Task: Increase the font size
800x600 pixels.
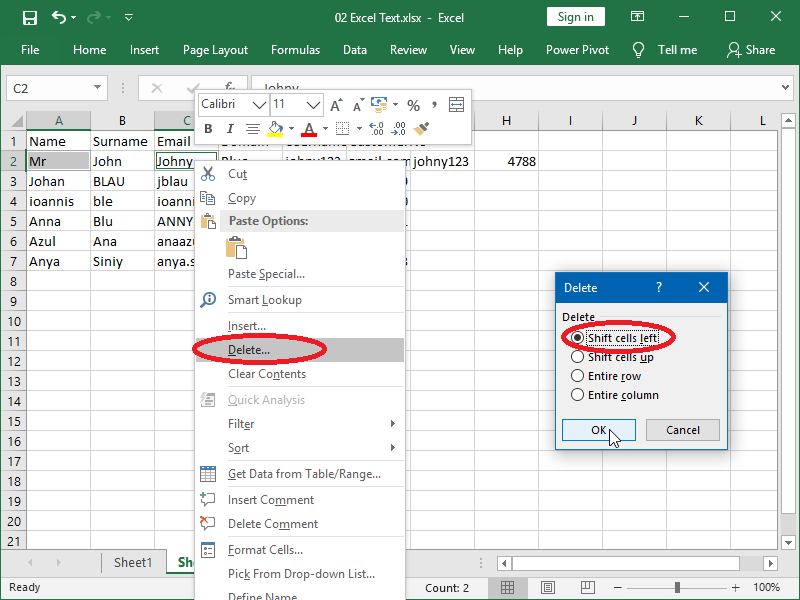Action: [336, 103]
